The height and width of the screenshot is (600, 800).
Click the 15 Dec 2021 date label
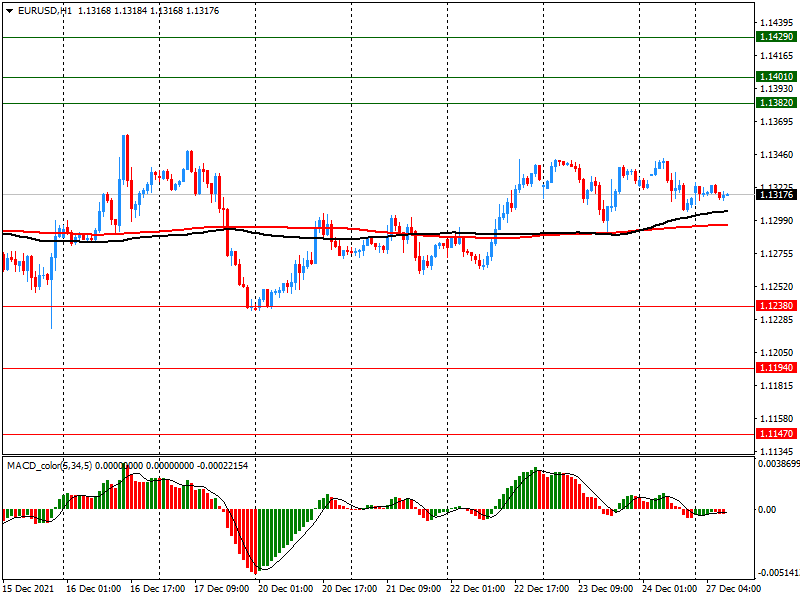click(x=28, y=589)
